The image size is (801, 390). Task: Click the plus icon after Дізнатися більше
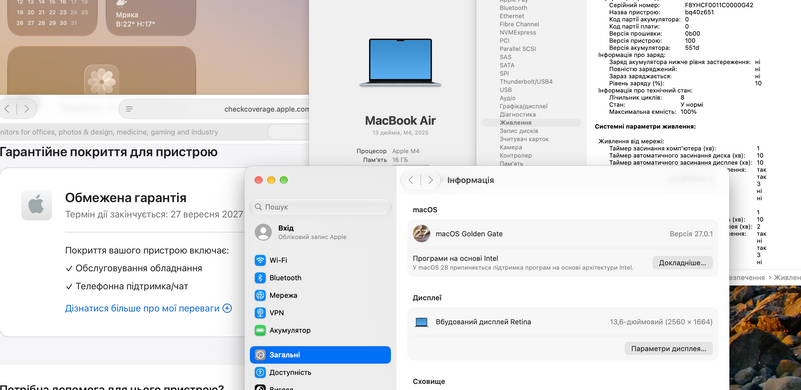(x=227, y=308)
